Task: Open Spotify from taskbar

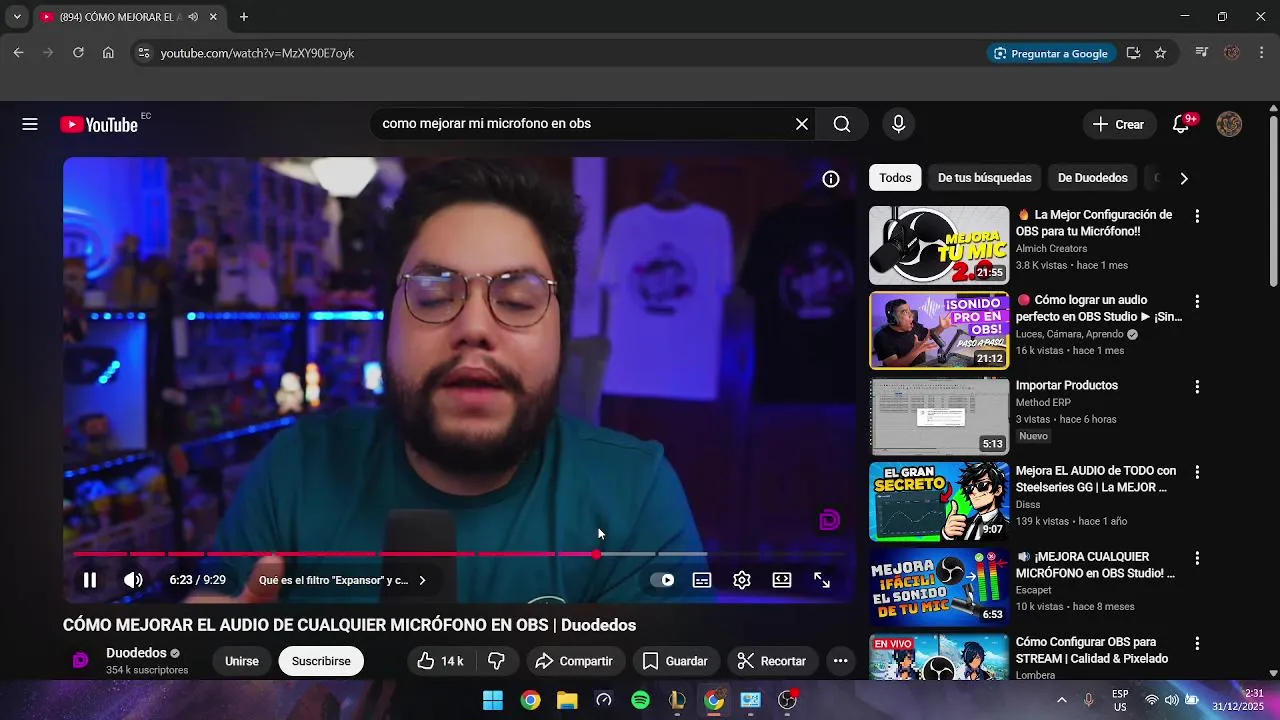Action: coord(640,700)
